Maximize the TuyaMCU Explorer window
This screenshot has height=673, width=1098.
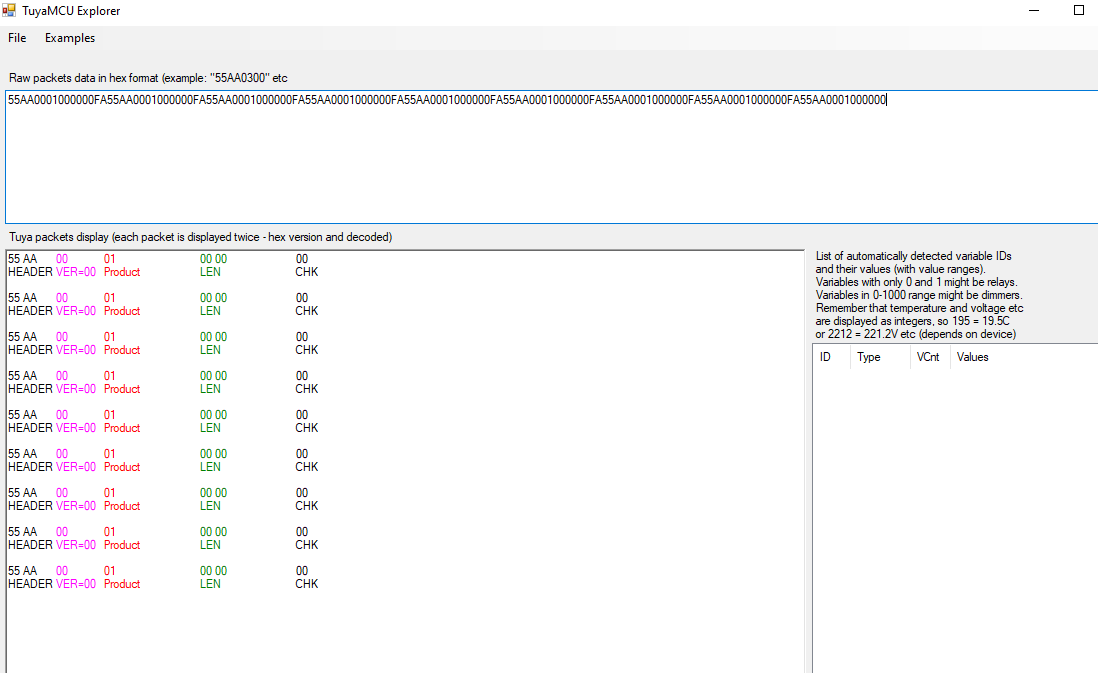[1078, 11]
